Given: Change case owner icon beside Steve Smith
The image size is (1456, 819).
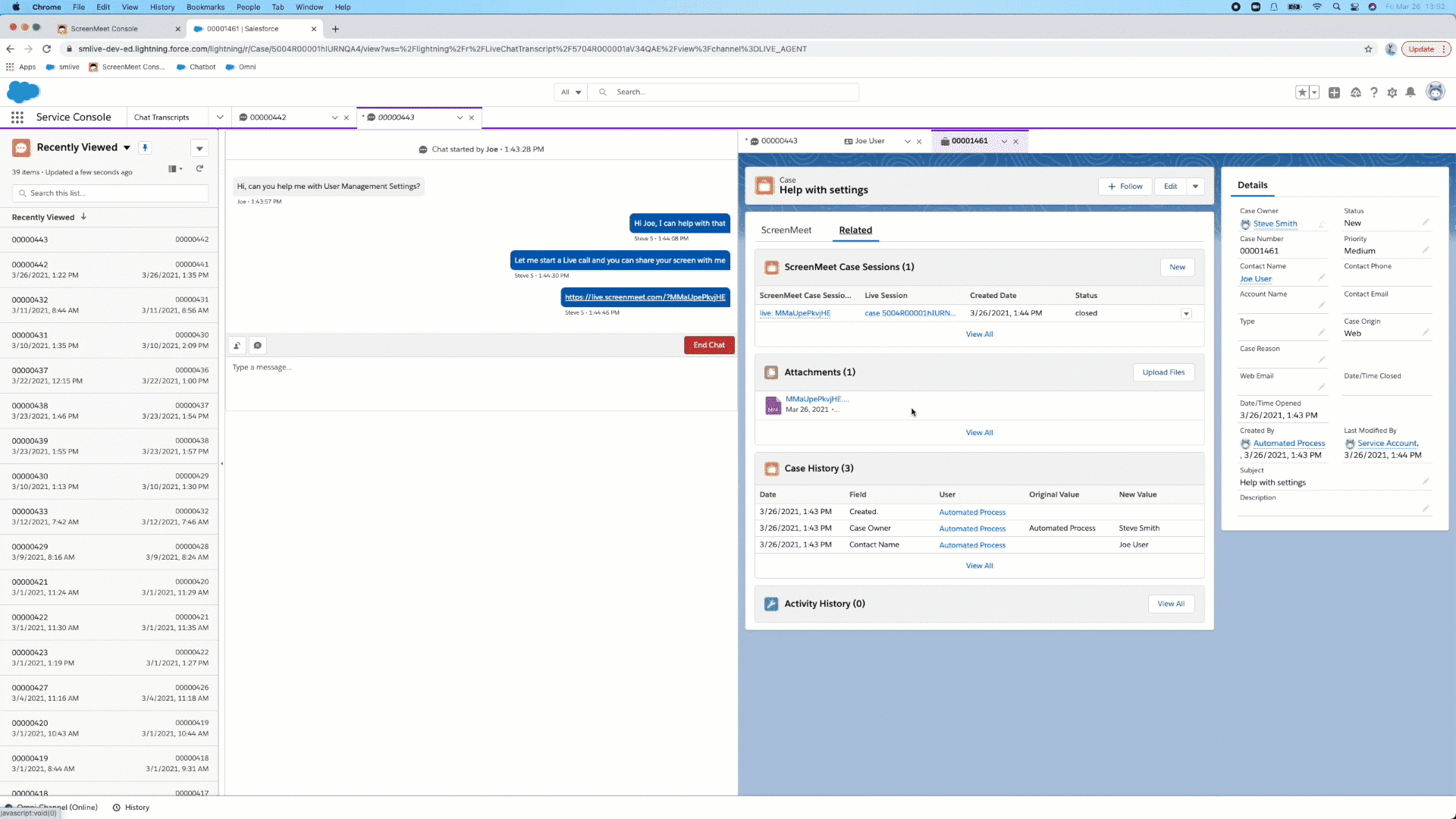Looking at the screenshot, I should [x=1321, y=224].
